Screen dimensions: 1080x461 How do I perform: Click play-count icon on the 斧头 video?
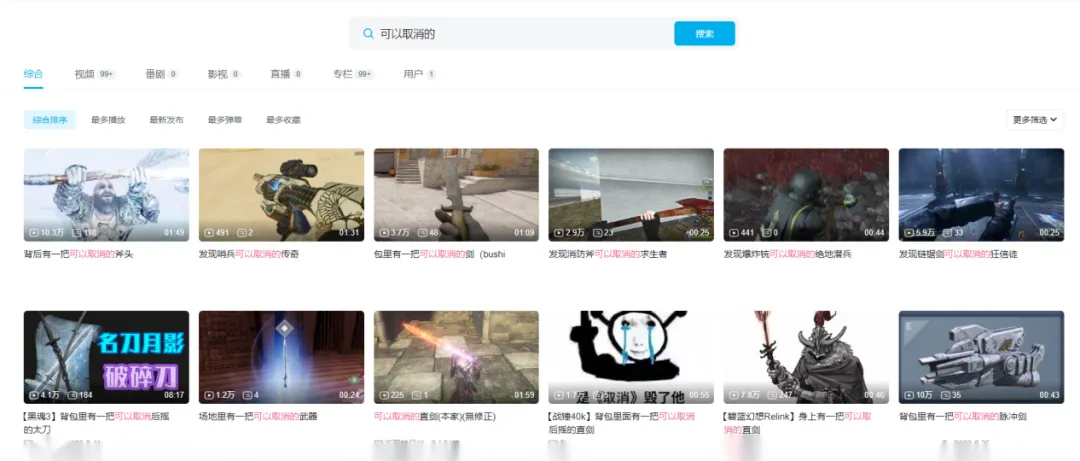(x=34, y=233)
